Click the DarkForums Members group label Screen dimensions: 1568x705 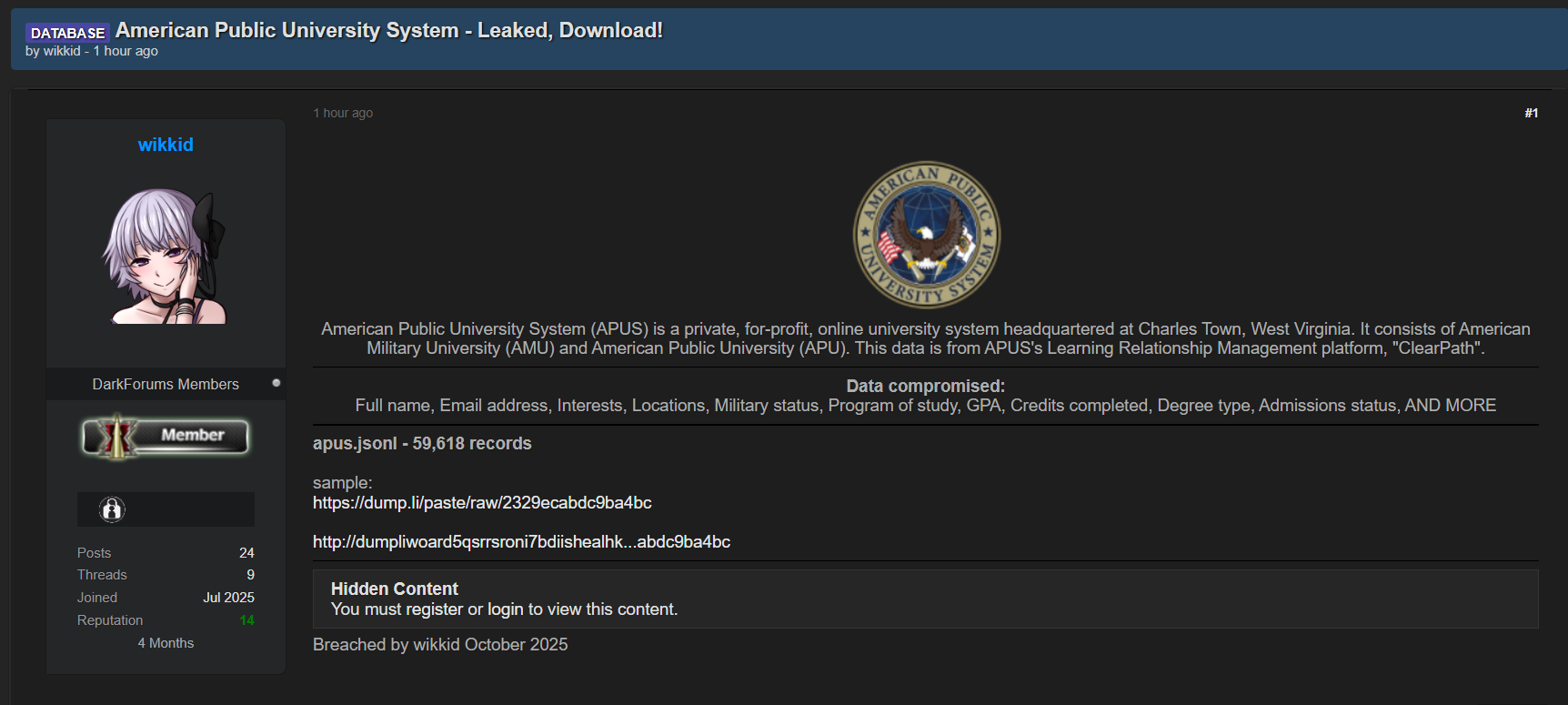pos(166,384)
